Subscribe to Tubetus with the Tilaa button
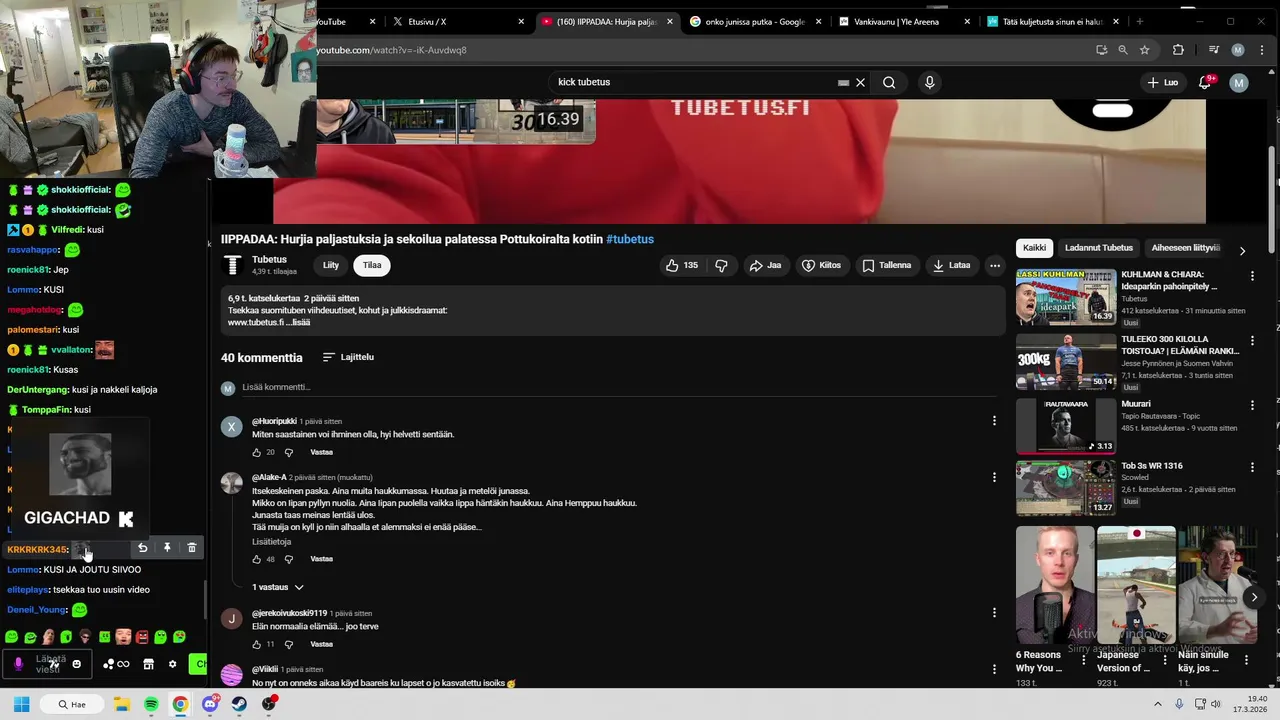 pyautogui.click(x=372, y=265)
